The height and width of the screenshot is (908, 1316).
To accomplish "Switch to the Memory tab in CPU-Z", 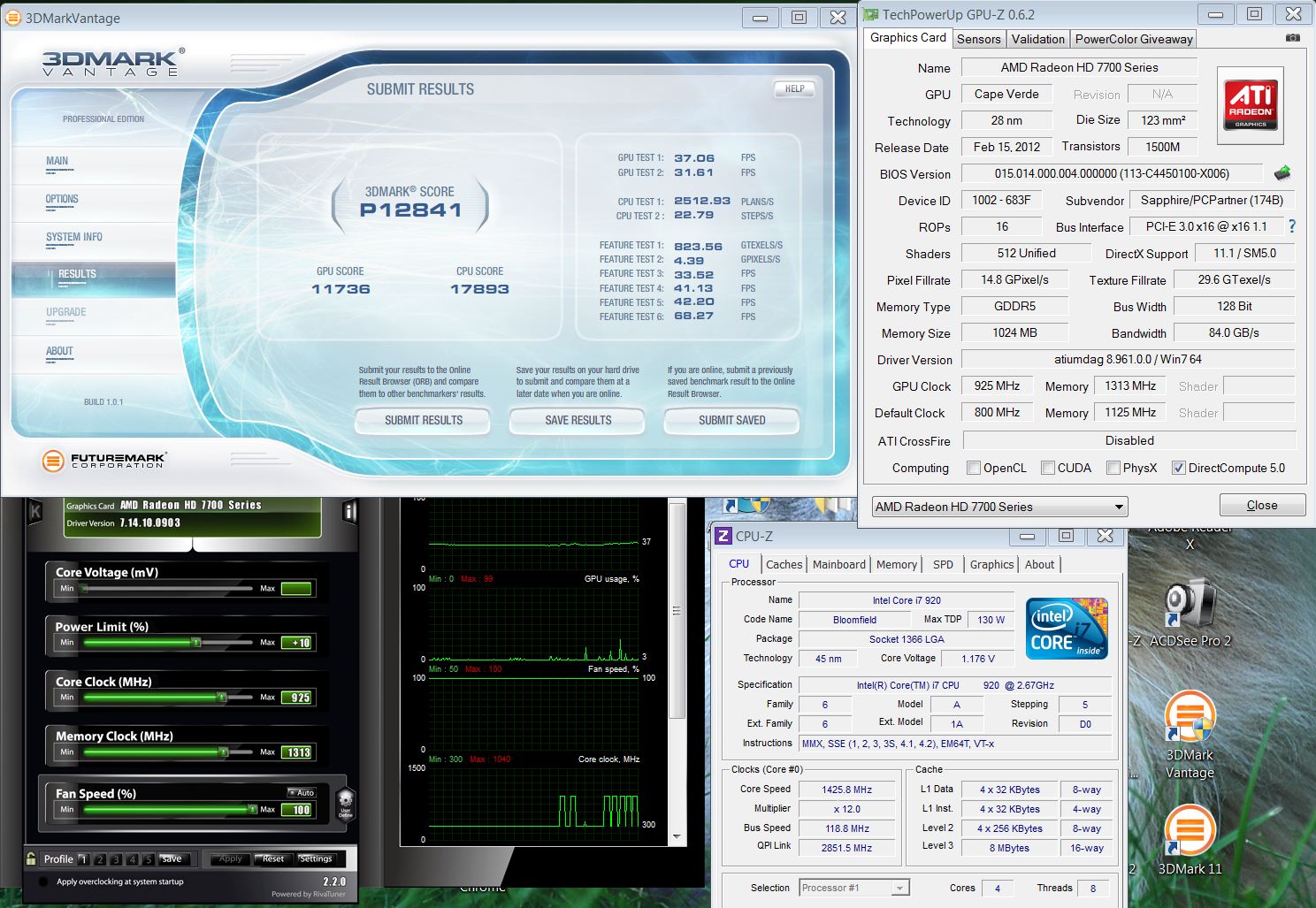I will click(x=897, y=564).
